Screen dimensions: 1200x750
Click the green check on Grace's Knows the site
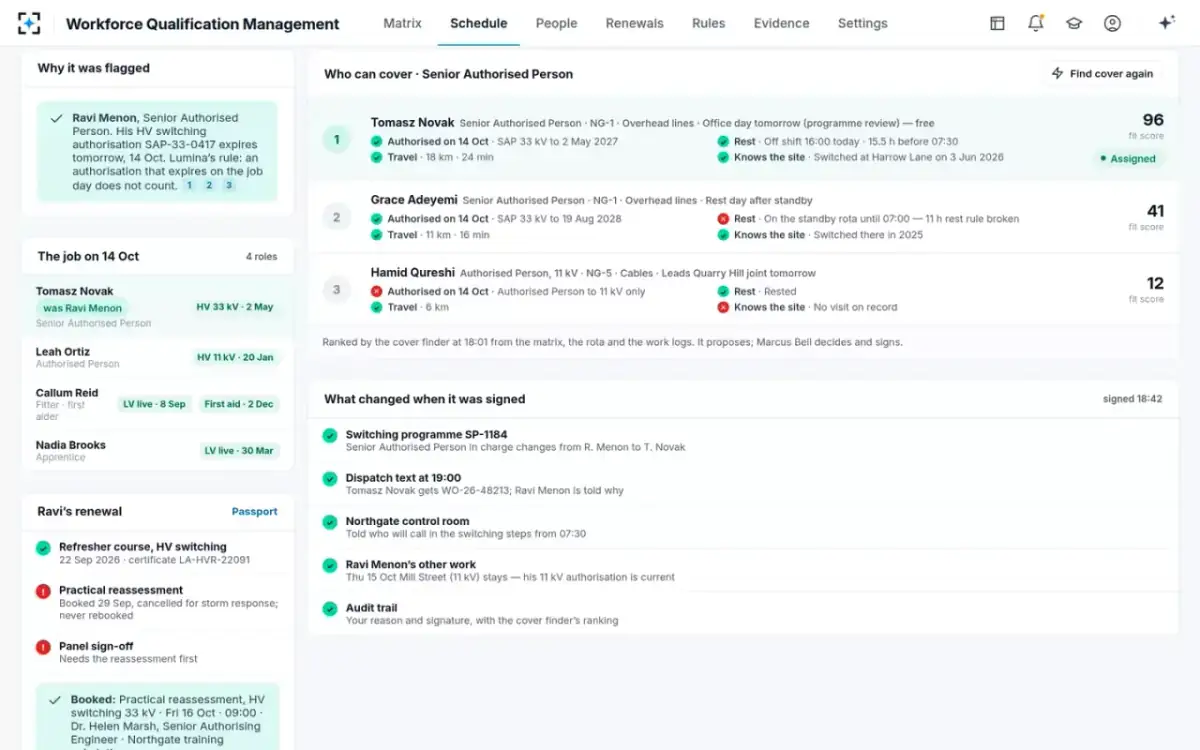tap(723, 235)
